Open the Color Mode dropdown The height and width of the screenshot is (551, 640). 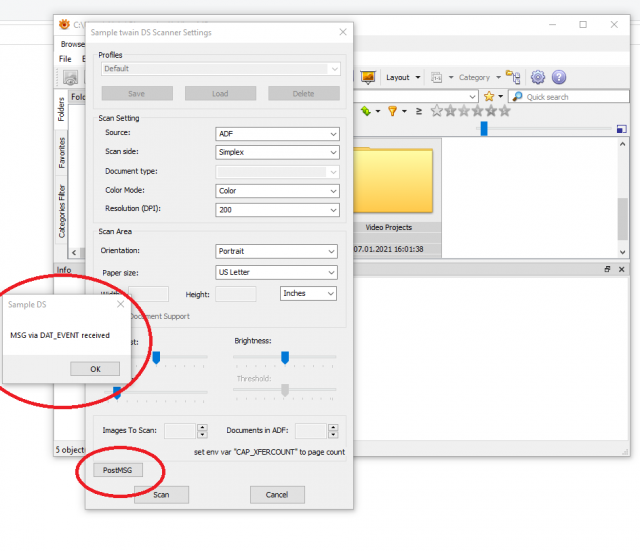277,191
